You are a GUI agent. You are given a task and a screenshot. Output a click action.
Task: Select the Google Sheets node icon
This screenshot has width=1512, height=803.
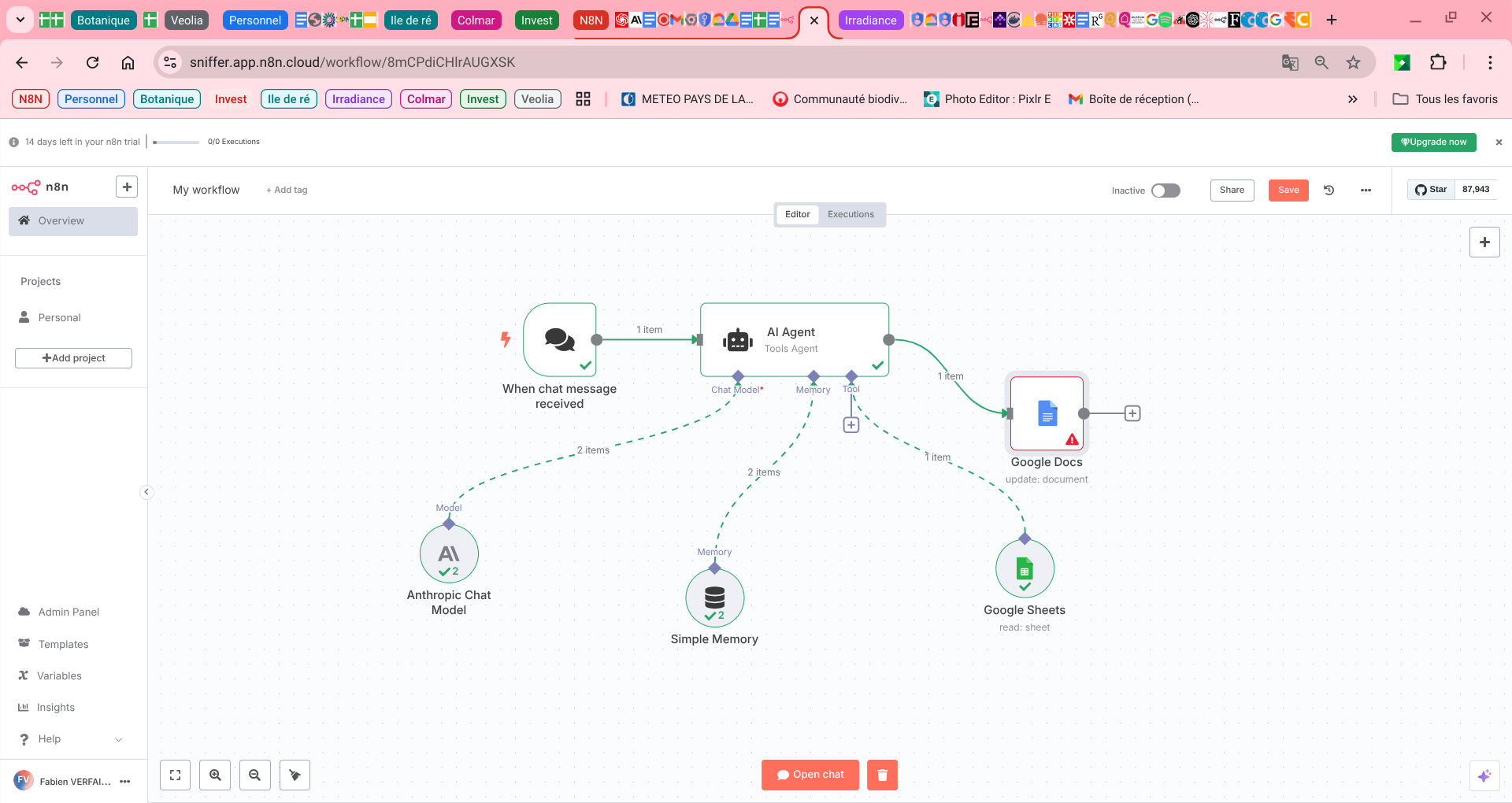1025,569
